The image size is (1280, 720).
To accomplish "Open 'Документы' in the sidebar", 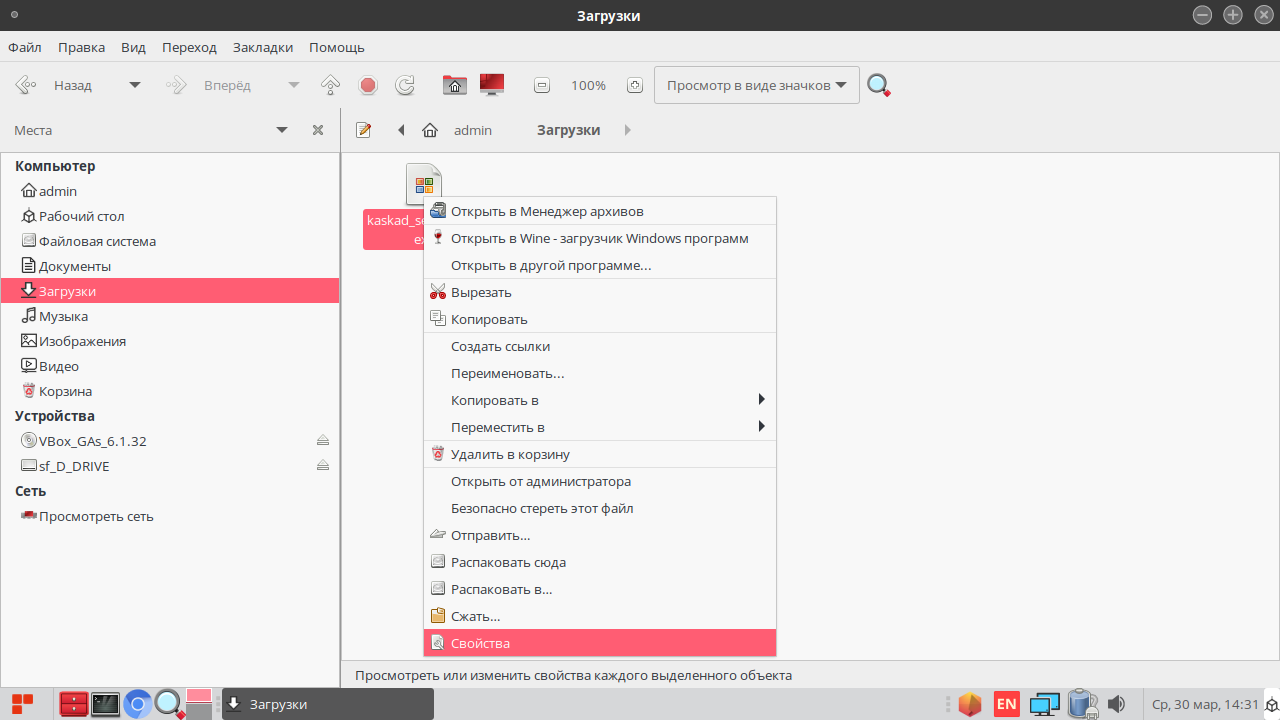I will tap(75, 266).
